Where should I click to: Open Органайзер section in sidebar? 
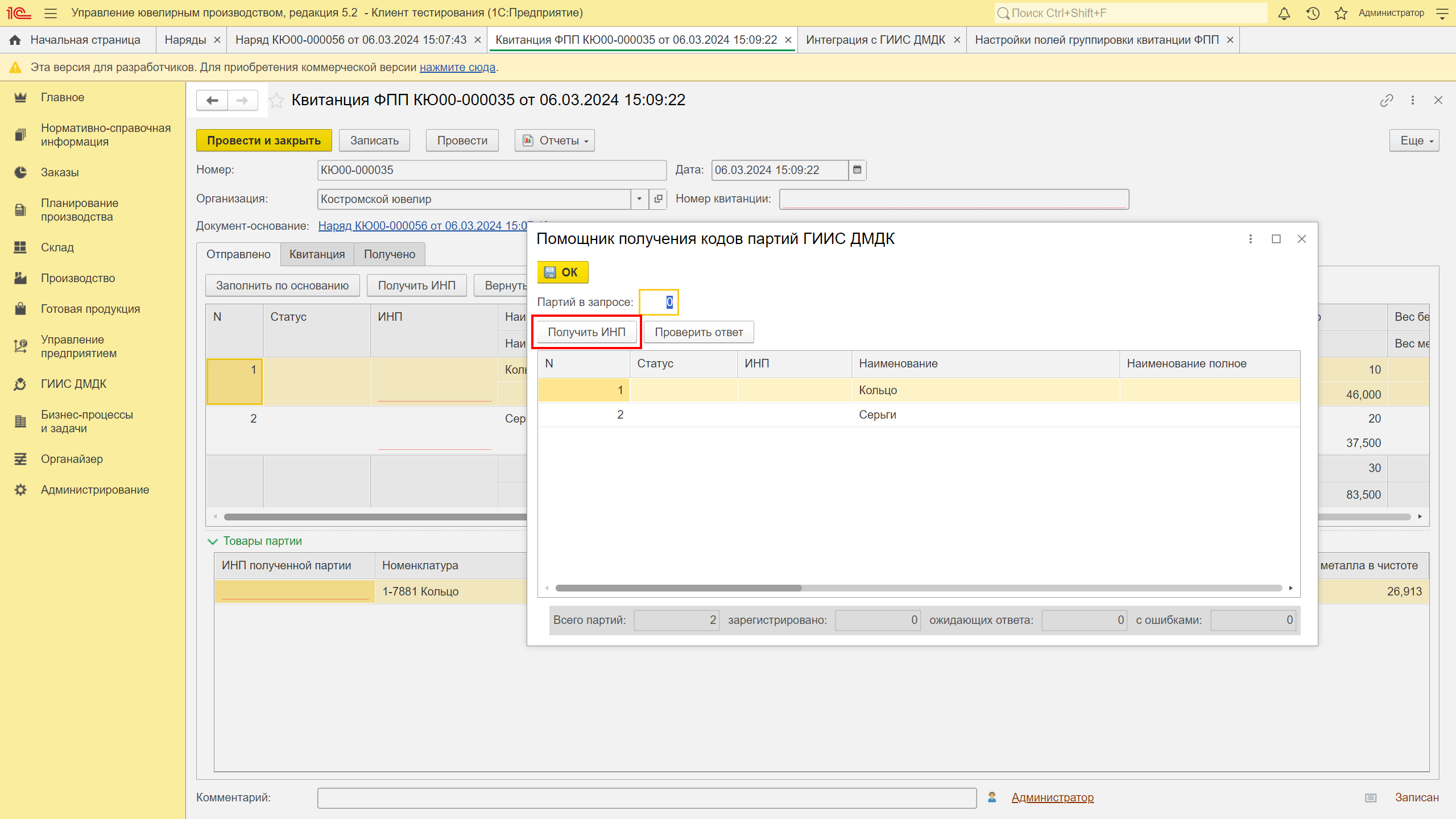click(72, 459)
